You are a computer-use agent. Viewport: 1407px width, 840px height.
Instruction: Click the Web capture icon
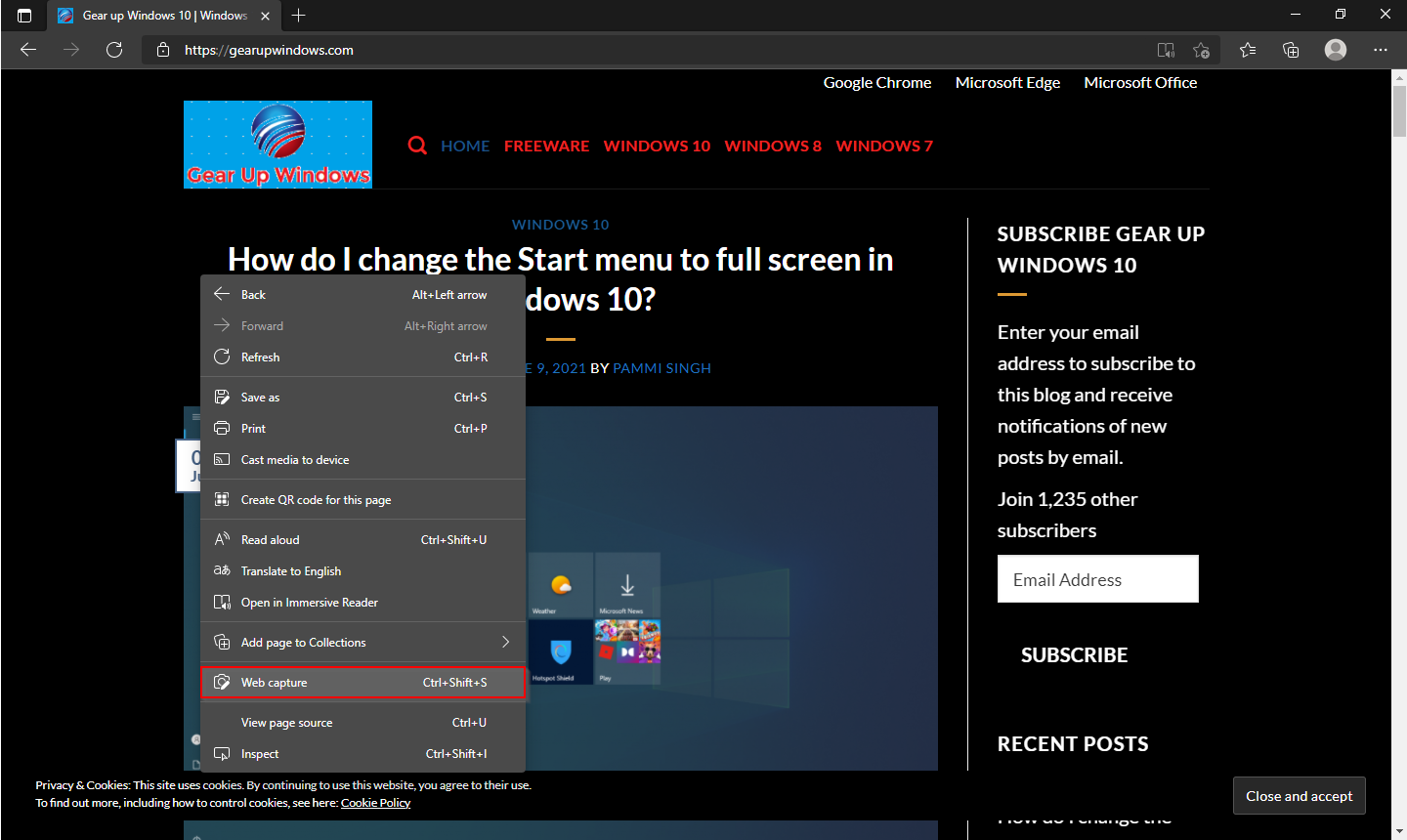(222, 683)
